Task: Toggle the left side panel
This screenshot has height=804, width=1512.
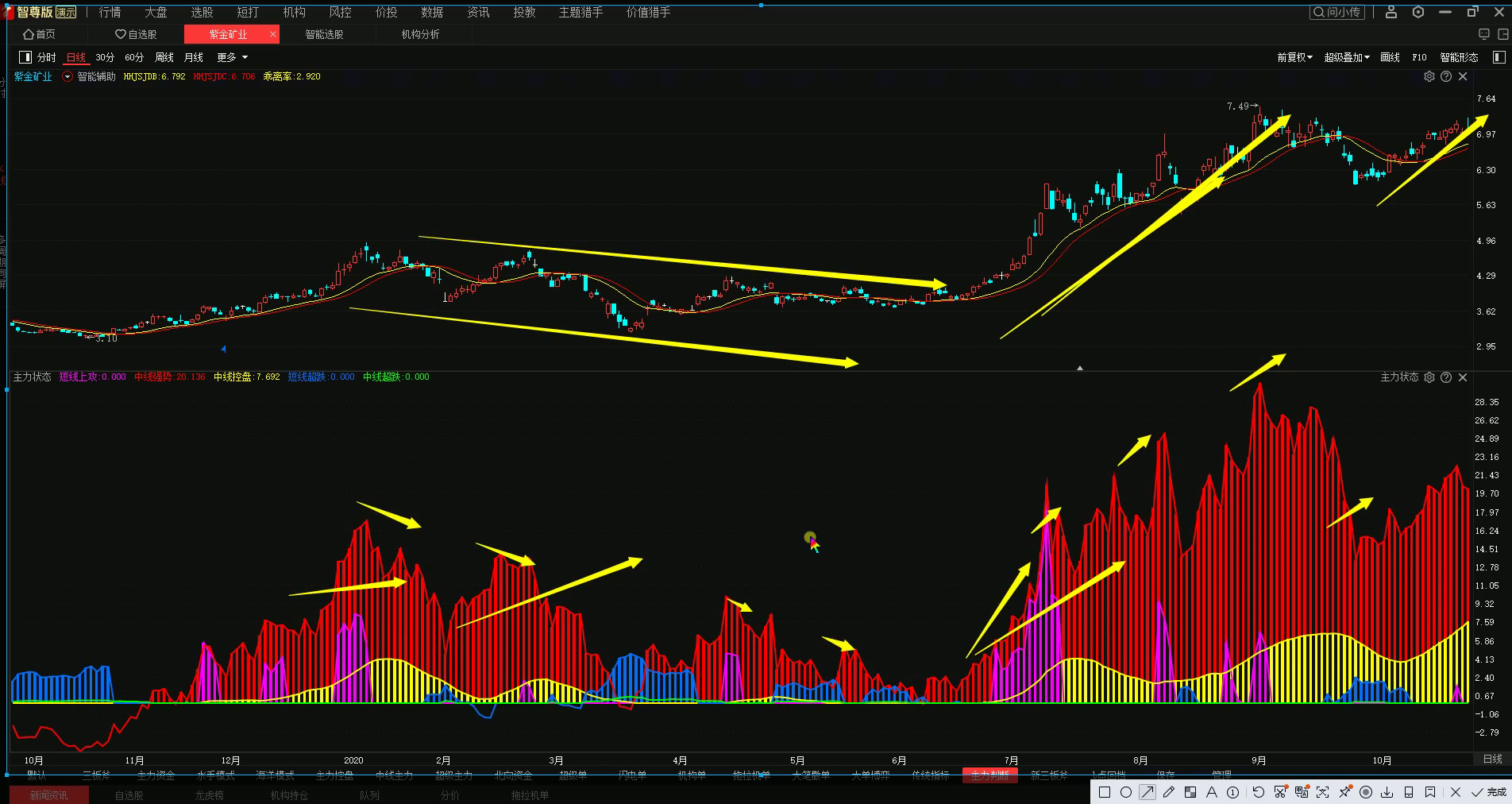Action: (x=25, y=57)
